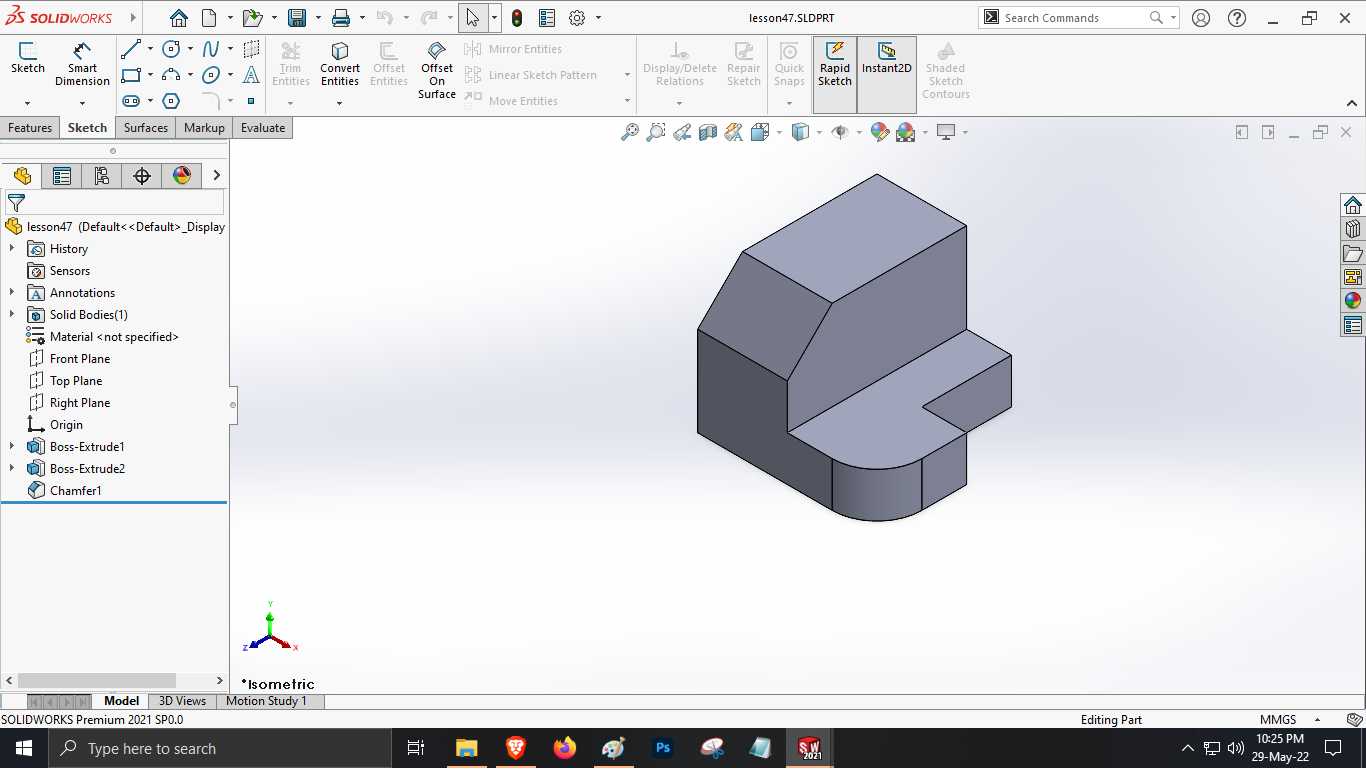
Task: Switch to the Markup tab
Action: [204, 128]
